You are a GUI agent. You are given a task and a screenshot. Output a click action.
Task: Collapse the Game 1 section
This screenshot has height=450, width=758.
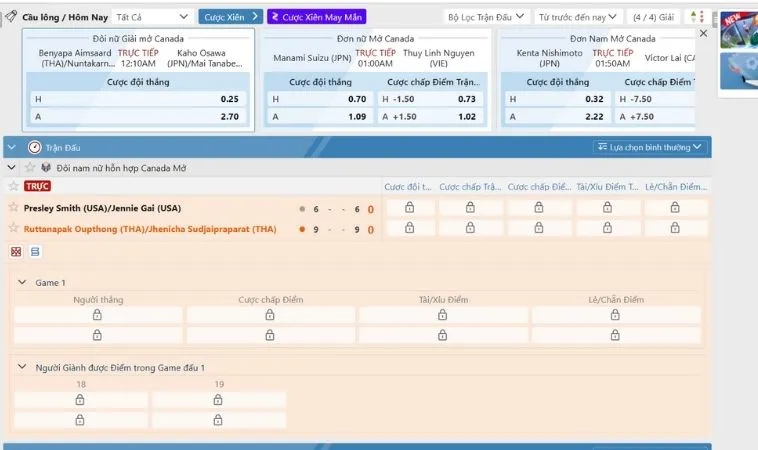point(22,283)
